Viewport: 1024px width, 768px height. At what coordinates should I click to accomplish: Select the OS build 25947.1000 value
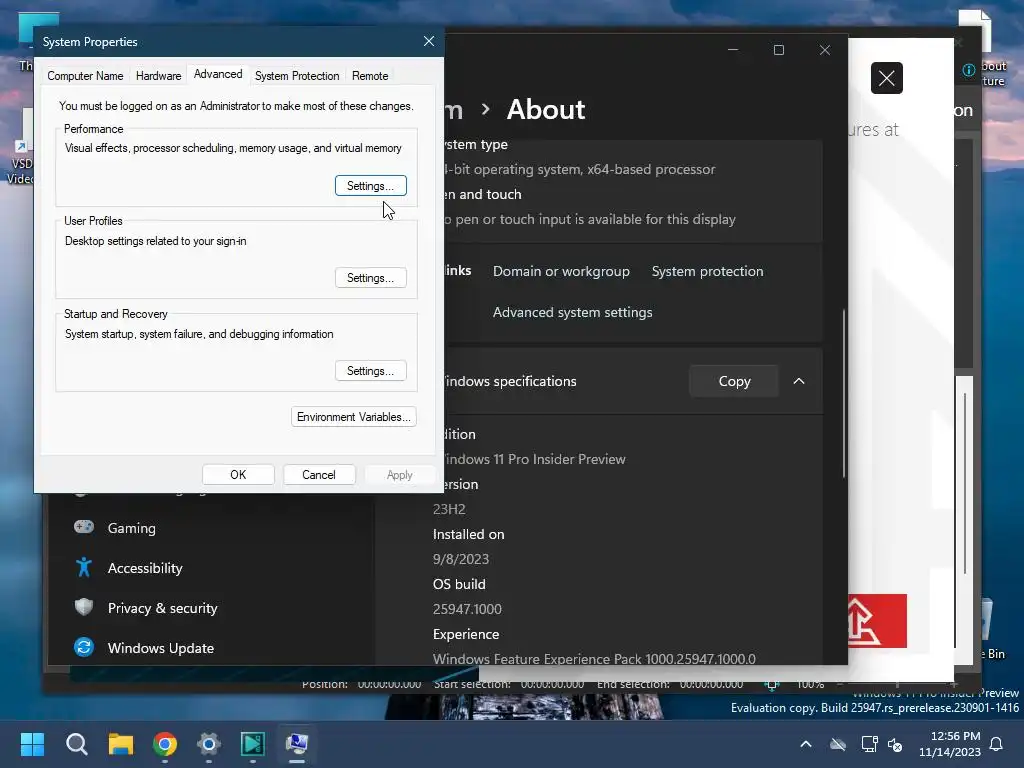click(467, 609)
